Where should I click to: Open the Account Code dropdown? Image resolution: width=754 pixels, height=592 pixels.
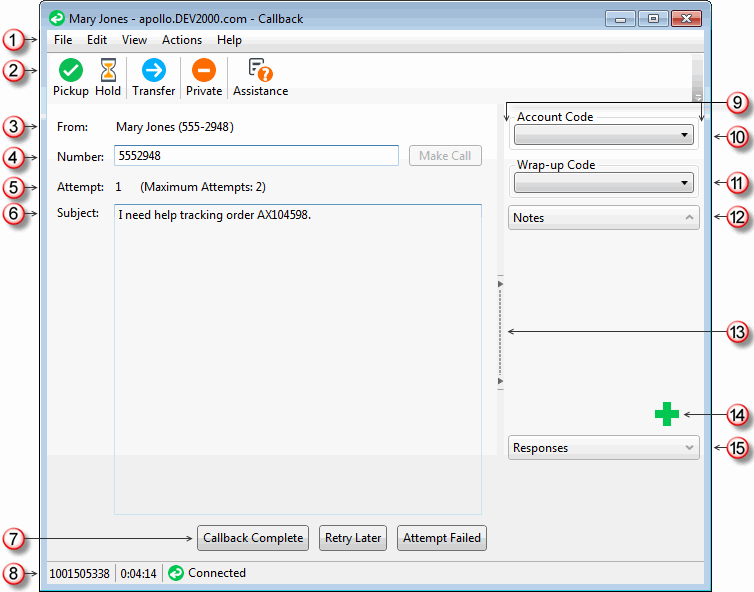pos(603,134)
